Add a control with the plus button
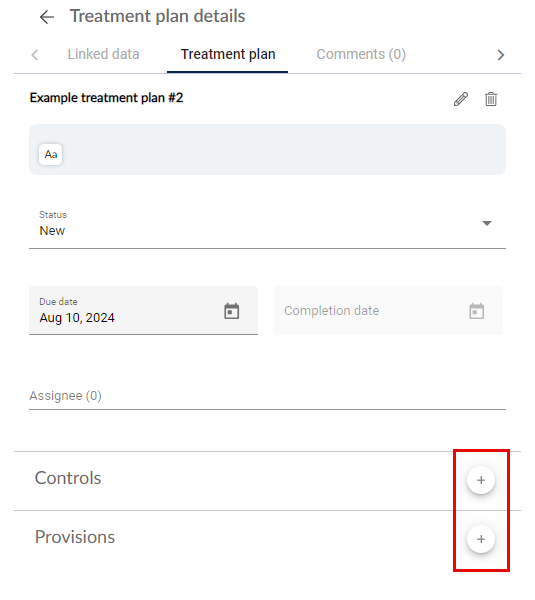The width and height of the screenshot is (535, 600). coord(481,480)
